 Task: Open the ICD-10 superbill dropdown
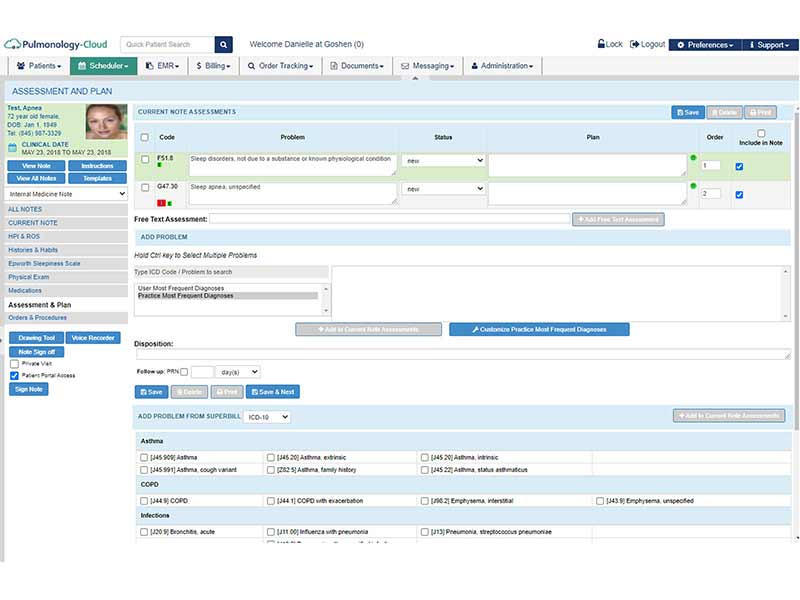tap(267, 417)
